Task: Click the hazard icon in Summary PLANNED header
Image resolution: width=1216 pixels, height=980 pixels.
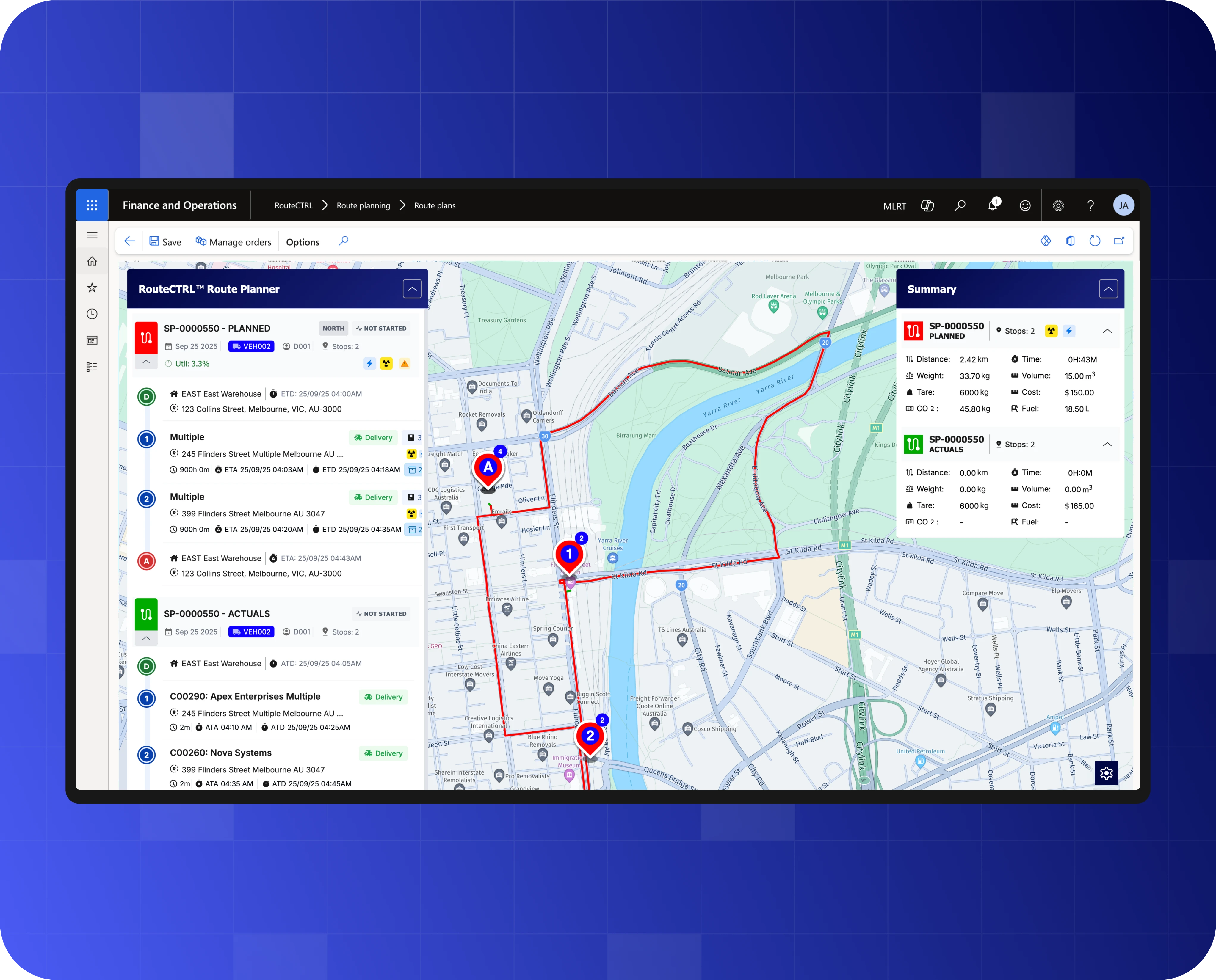Action: 1051,331
